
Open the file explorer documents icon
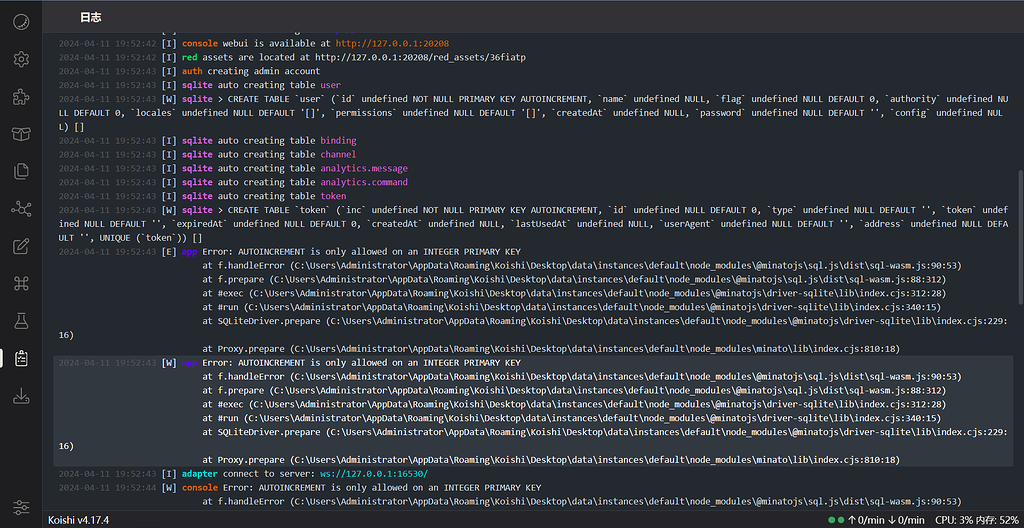point(22,171)
